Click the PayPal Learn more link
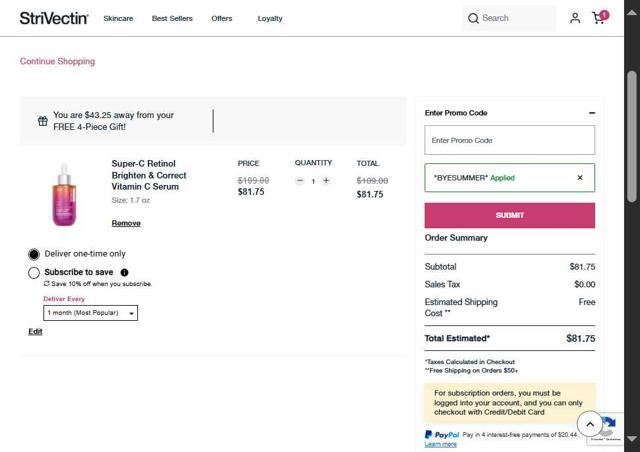Viewport: 640px width, 452px height. (440, 444)
